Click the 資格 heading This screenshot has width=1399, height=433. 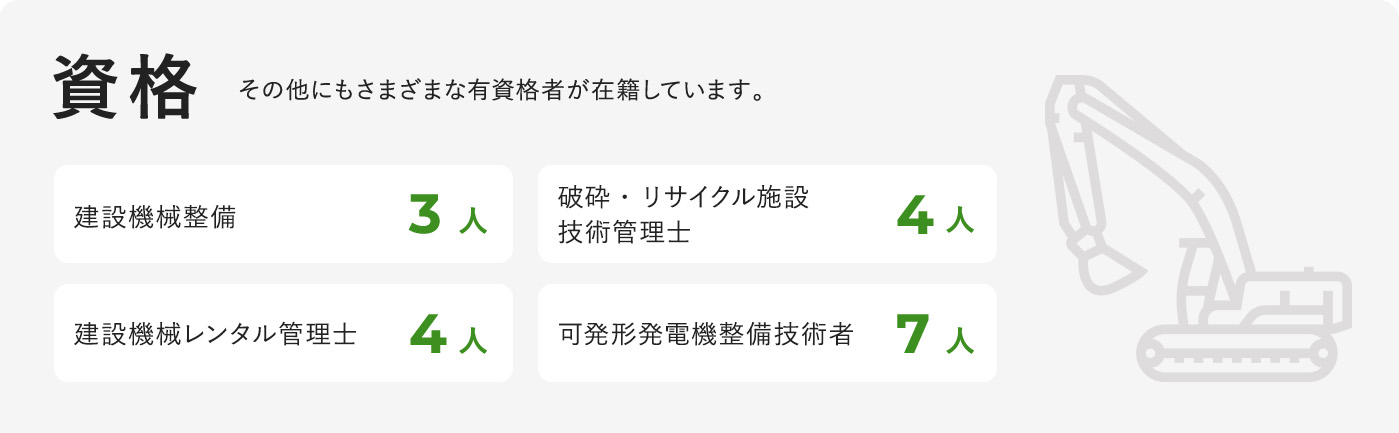[x=125, y=89]
